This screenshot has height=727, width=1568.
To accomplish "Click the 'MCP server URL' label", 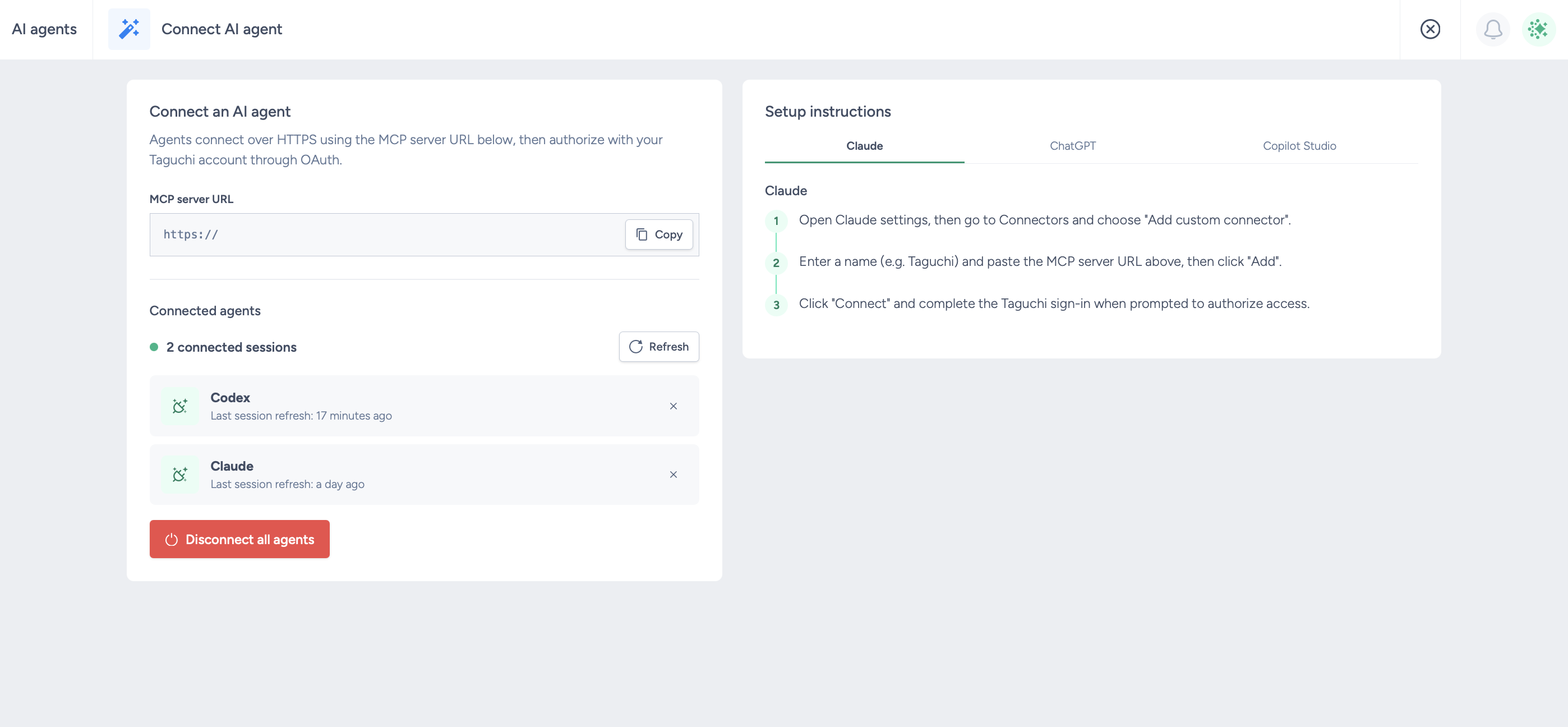I will coord(191,199).
